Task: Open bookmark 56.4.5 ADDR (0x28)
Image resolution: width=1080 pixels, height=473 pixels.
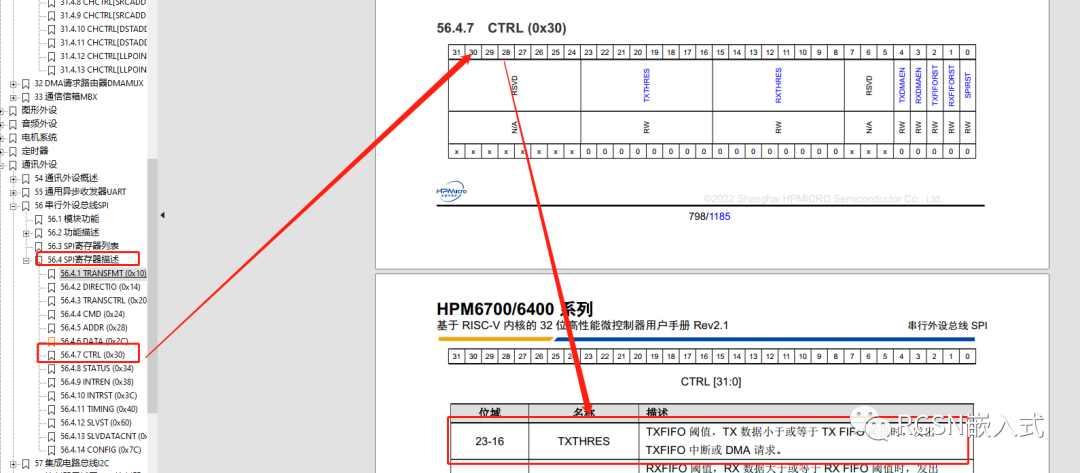Action: click(x=93, y=328)
